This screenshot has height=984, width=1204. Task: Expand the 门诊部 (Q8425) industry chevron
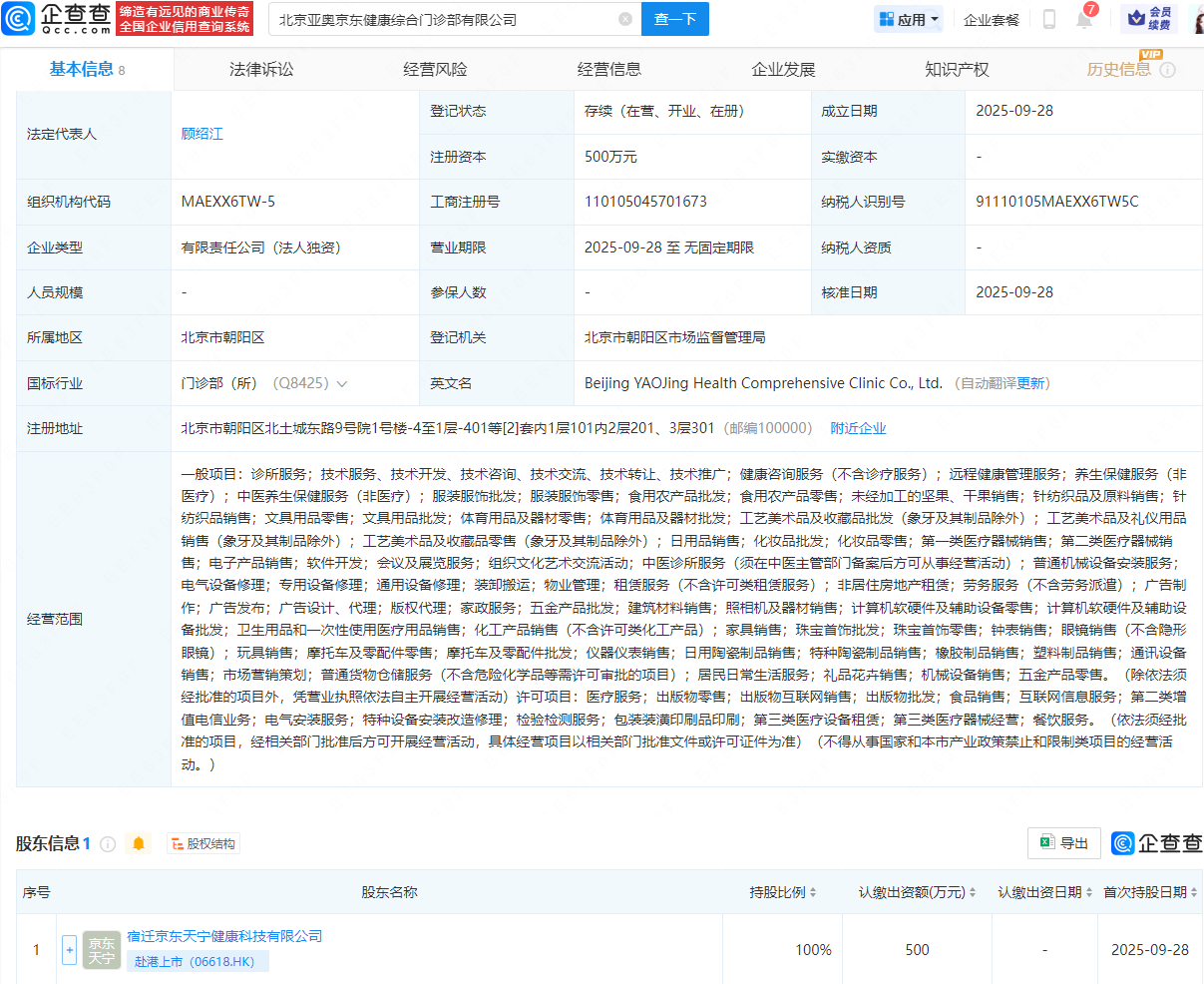pyautogui.click(x=342, y=384)
